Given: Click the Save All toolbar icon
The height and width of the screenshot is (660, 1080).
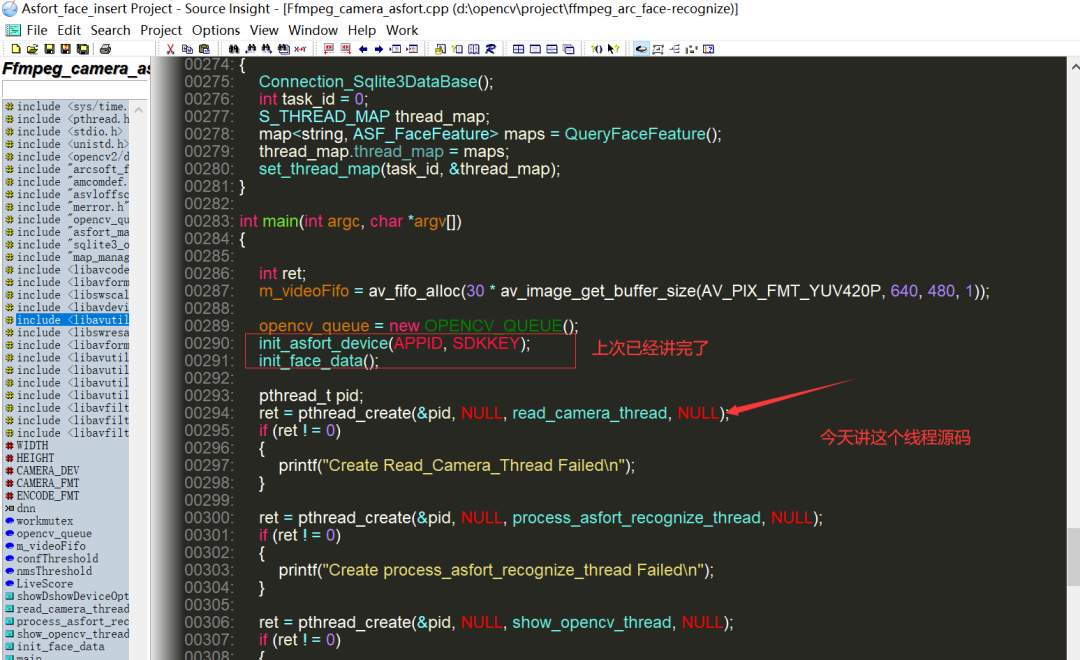Looking at the screenshot, I should point(82,49).
